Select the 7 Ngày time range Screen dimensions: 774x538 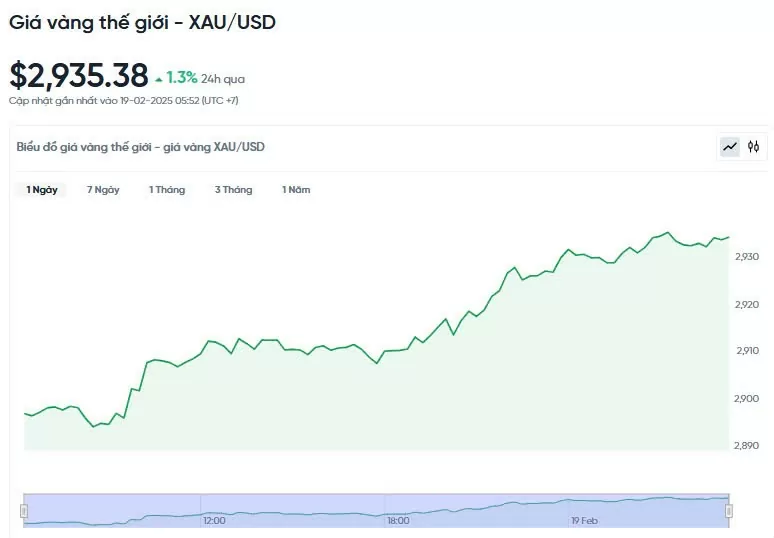click(103, 190)
